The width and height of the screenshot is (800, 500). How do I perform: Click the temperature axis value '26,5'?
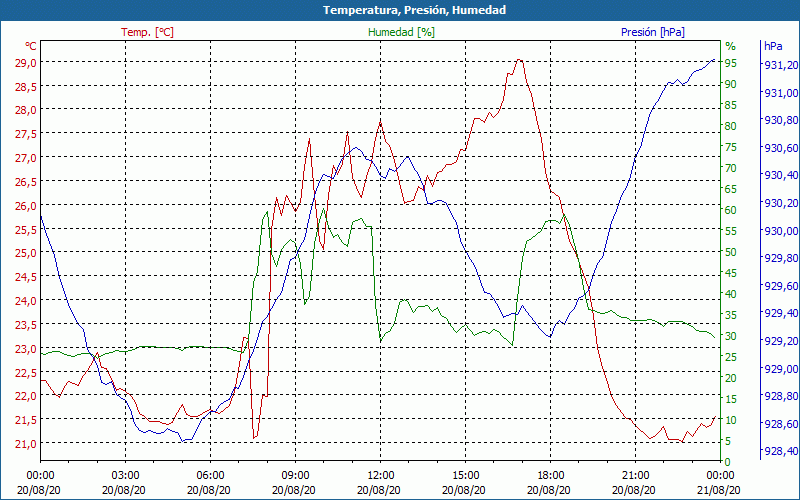[25, 182]
